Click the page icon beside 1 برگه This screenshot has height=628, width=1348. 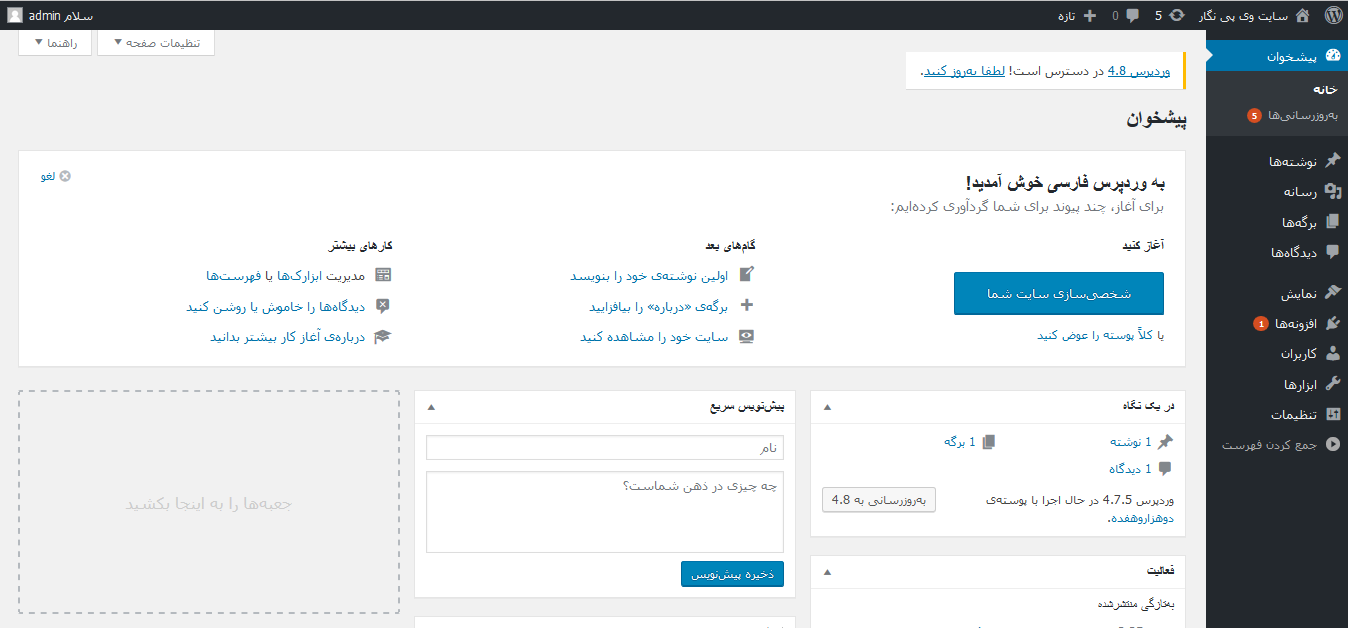[989, 441]
